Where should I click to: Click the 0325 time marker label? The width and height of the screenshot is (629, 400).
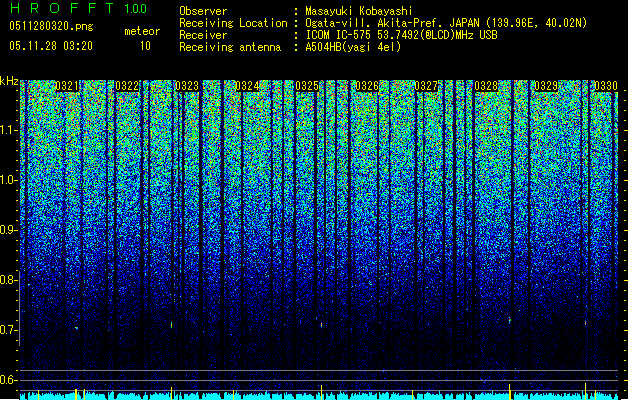307,86
